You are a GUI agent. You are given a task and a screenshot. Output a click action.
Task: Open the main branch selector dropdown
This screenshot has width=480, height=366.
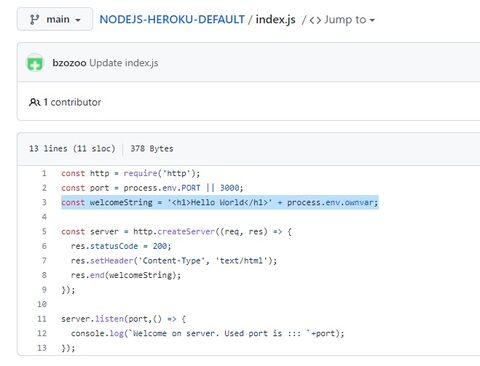point(55,19)
